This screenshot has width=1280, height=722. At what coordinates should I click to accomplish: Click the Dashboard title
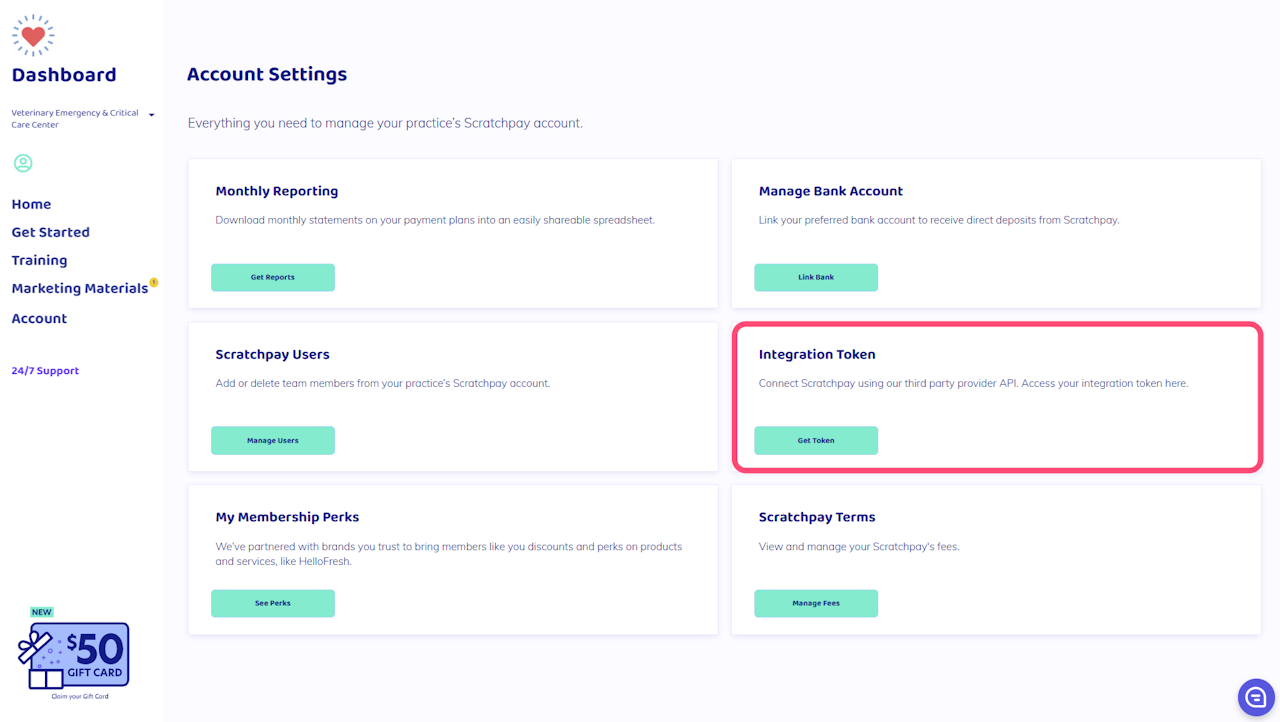click(x=64, y=75)
